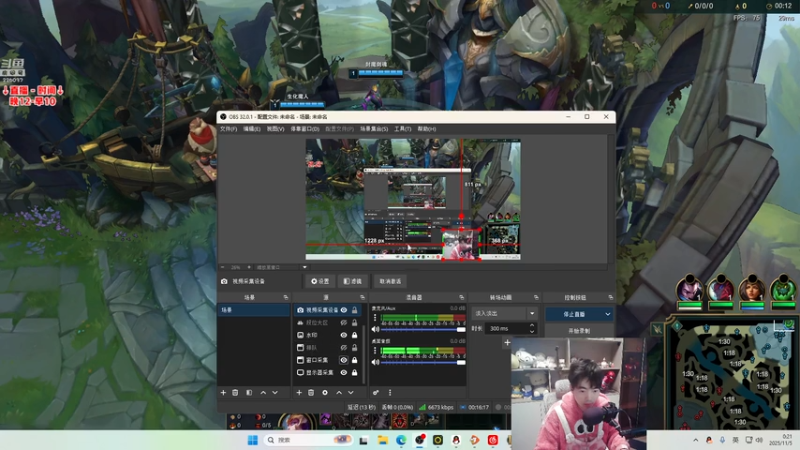
Task: Open the 停靠窗口(D) menu
Action: (x=305, y=129)
